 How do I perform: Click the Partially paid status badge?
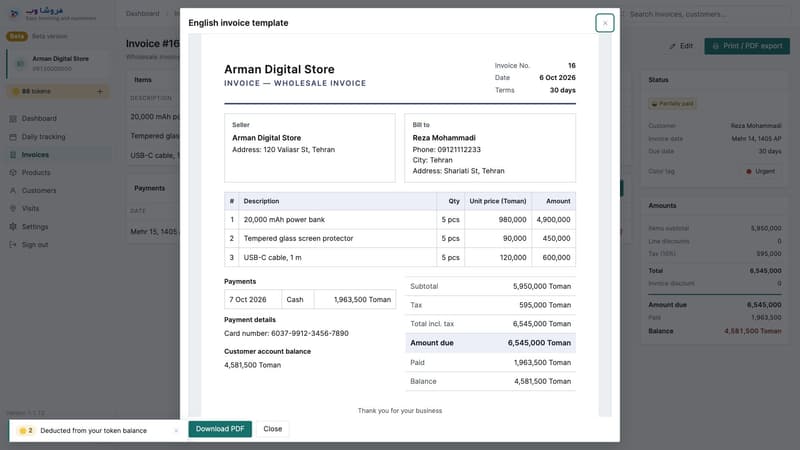point(672,104)
